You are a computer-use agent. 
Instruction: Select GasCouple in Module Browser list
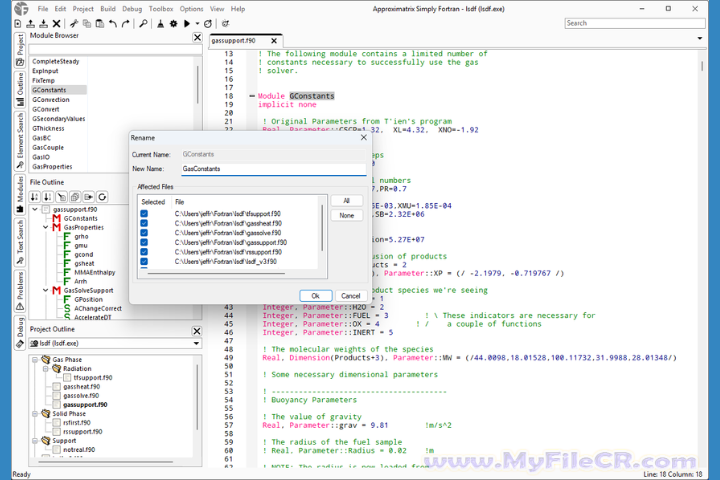(x=48, y=147)
